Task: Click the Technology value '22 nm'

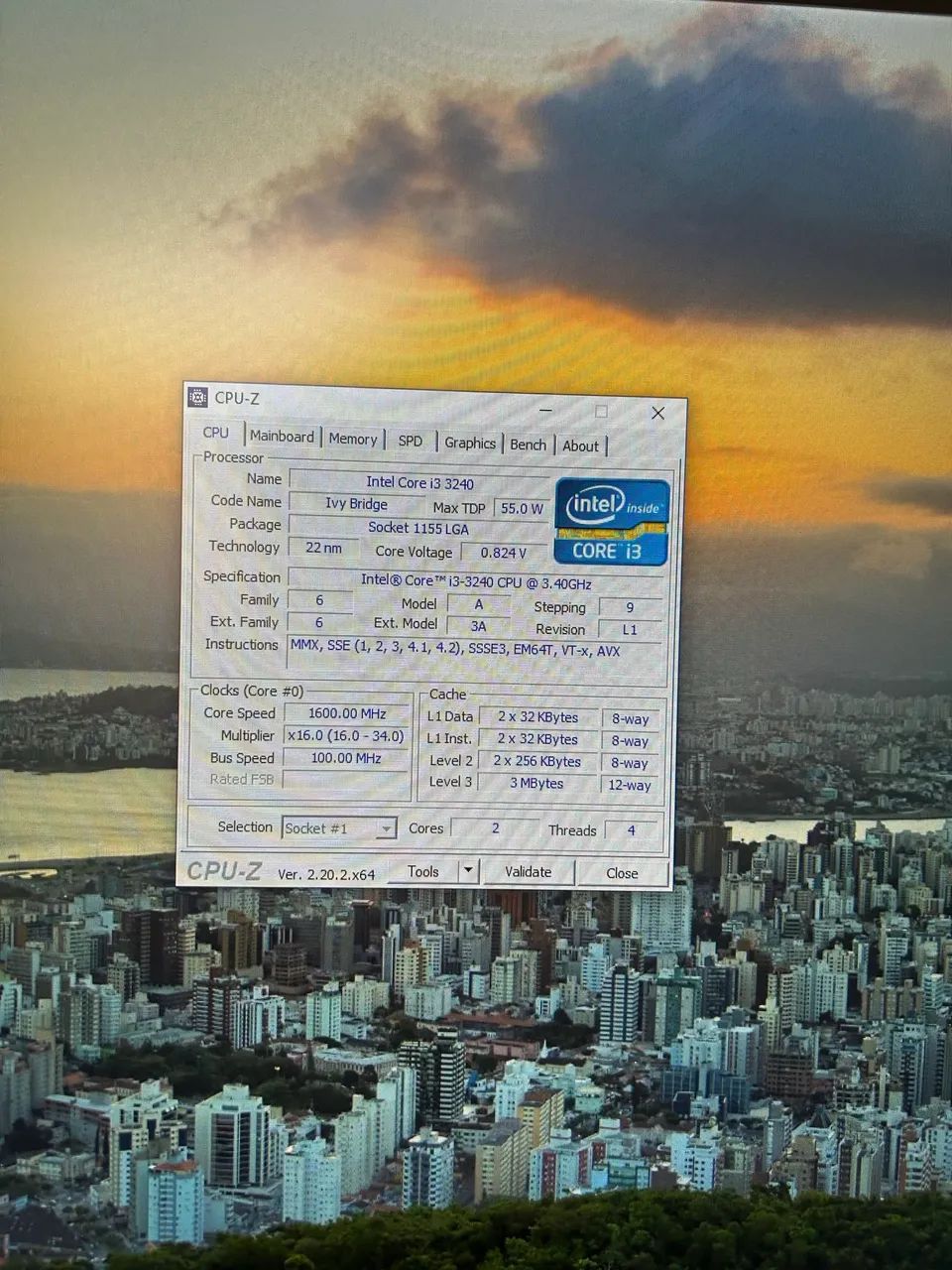Action: 324,548
